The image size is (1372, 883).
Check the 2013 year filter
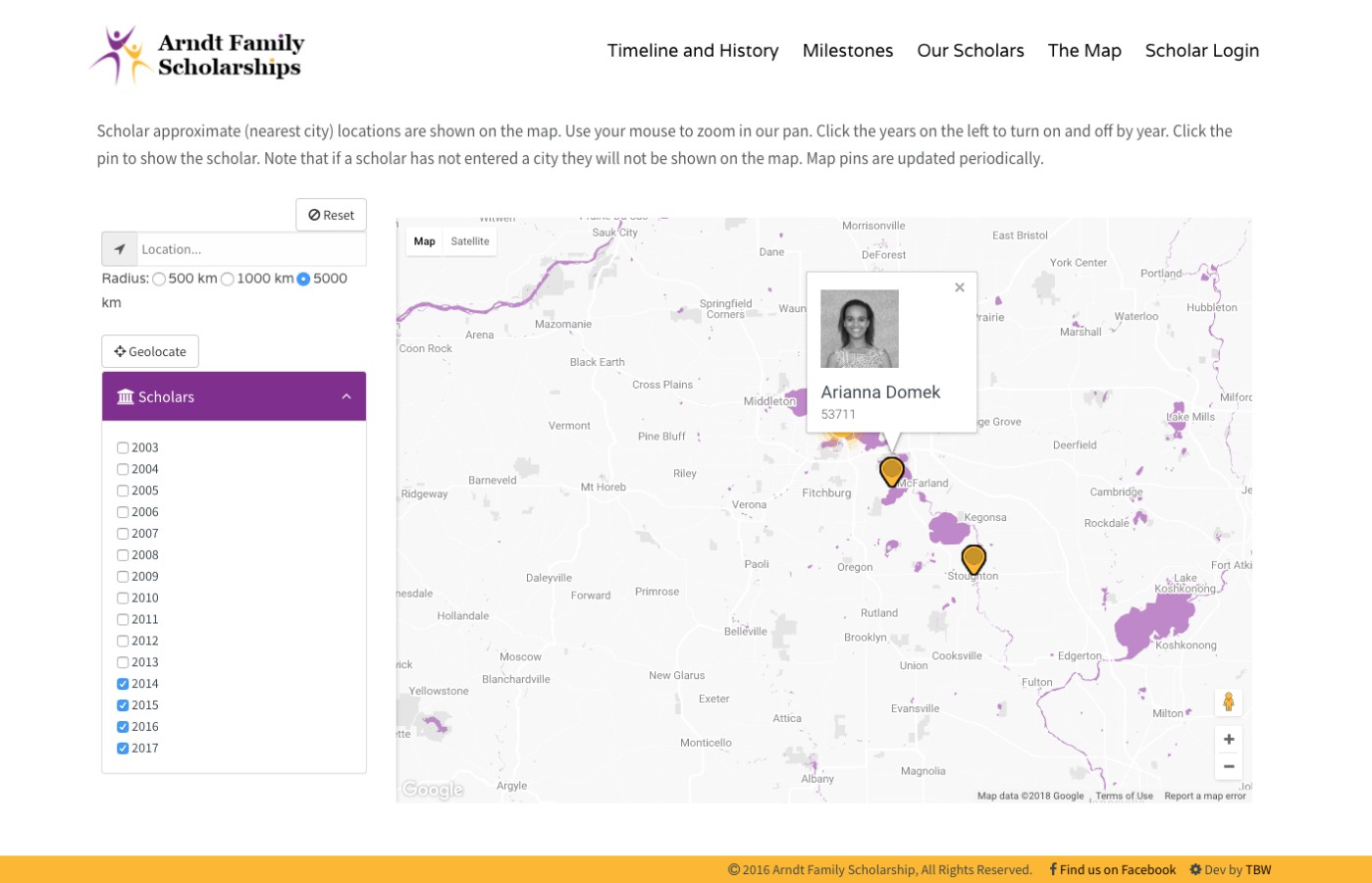pos(123,662)
